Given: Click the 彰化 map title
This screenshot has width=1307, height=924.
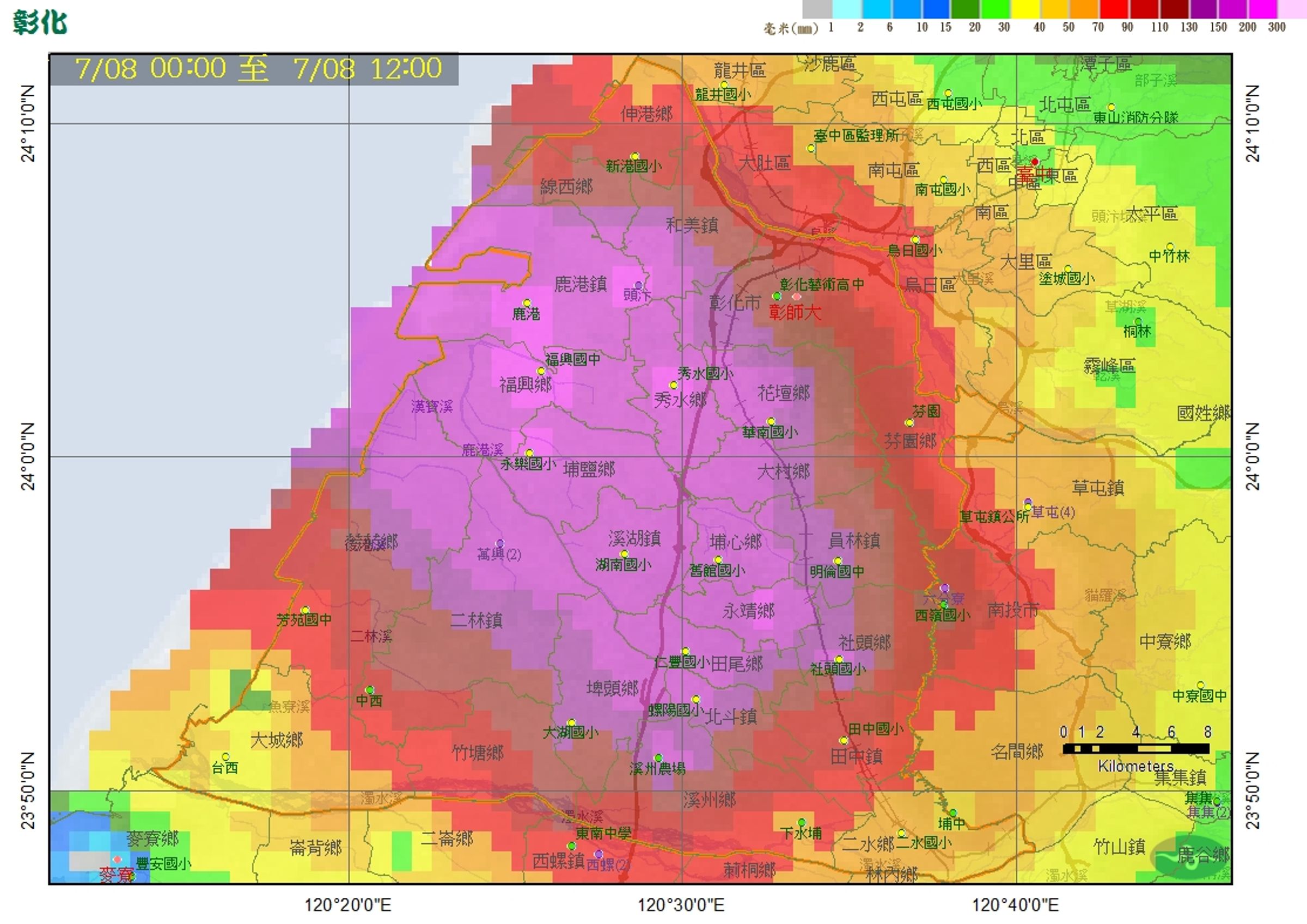Looking at the screenshot, I should (40, 23).
